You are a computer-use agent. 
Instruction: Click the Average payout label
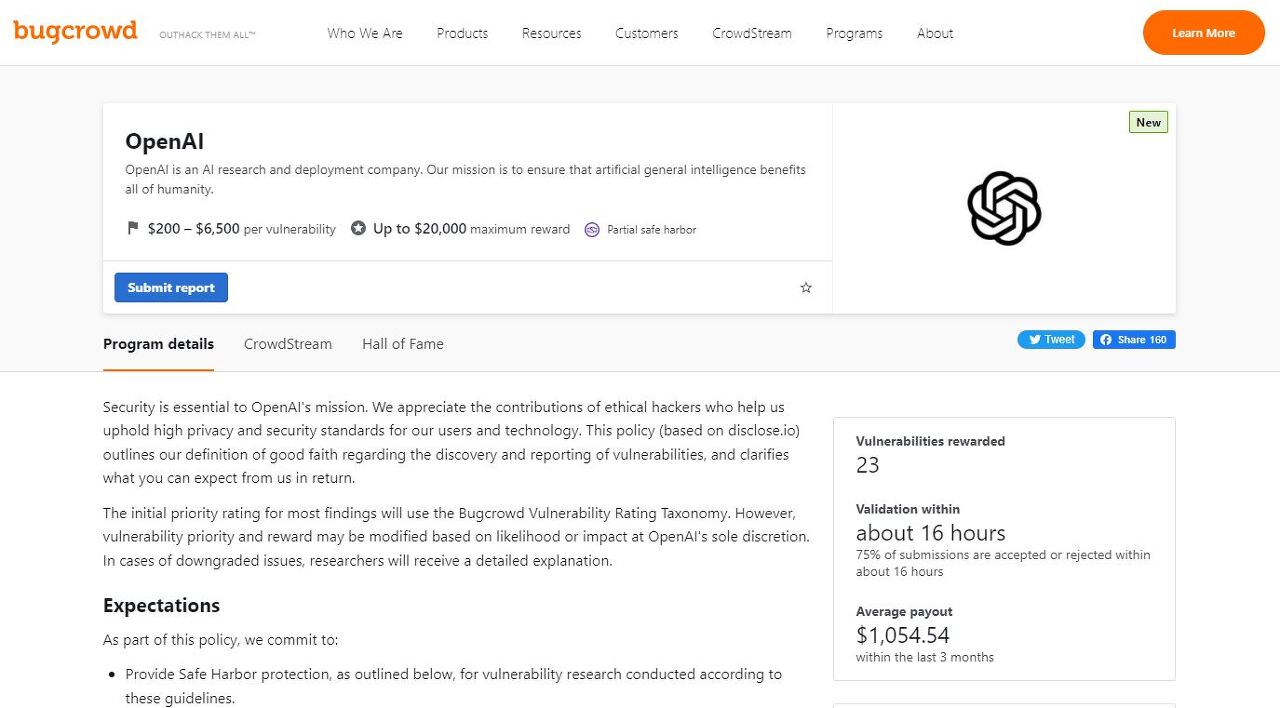click(904, 612)
